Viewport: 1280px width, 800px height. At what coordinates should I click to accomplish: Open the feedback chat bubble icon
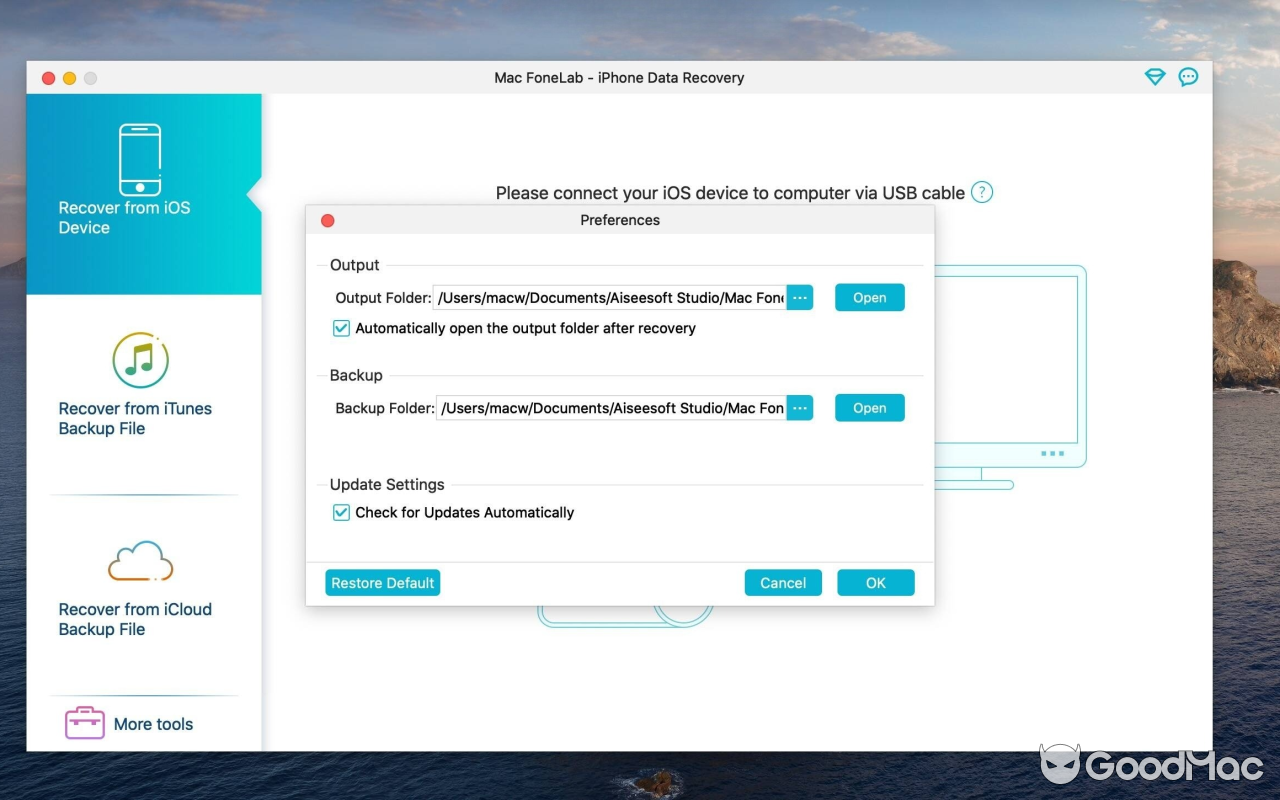(1188, 76)
